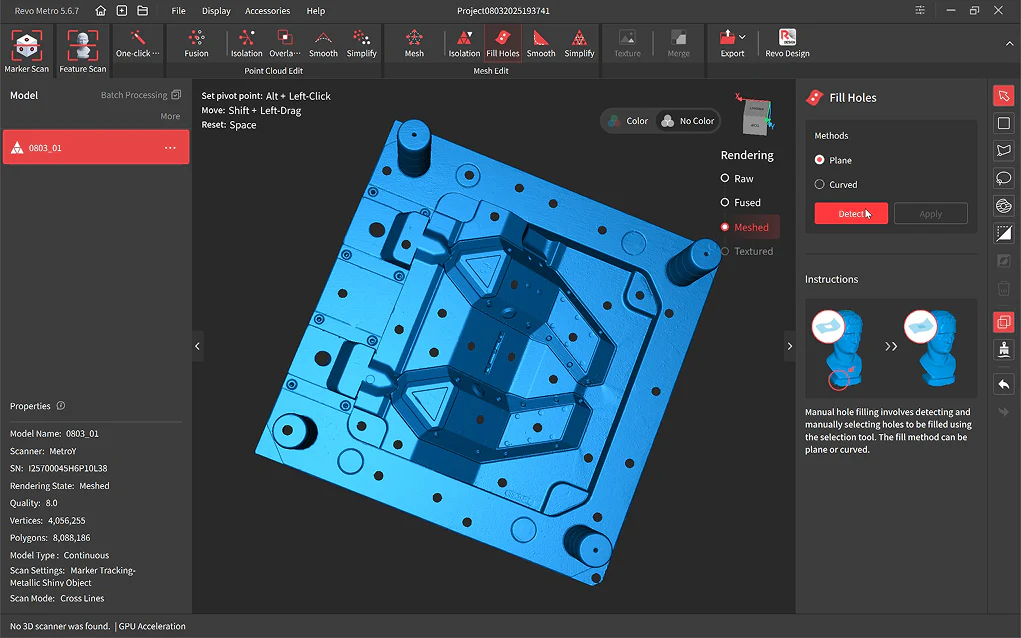1021x638 pixels.
Task: Run point cloud Fusion
Action: point(196,43)
